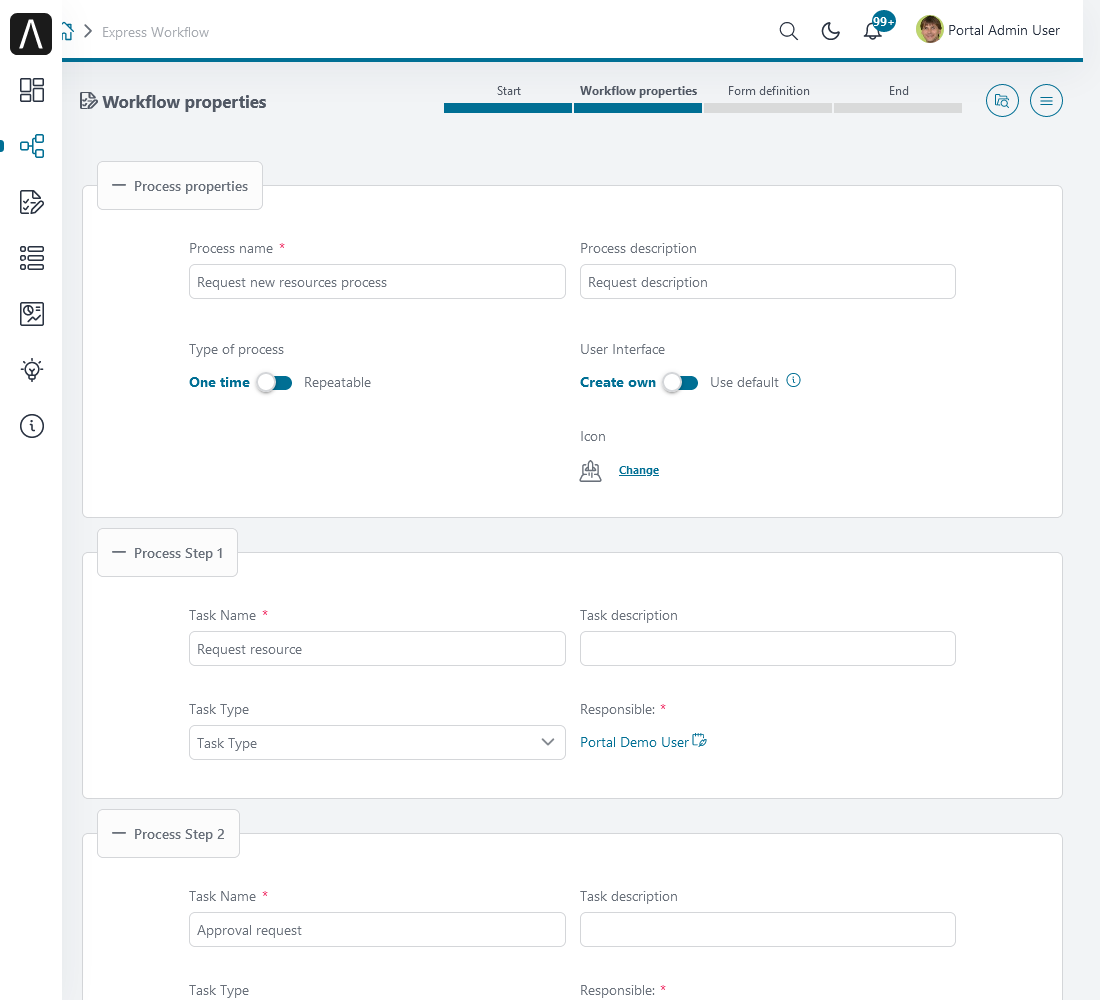Click the 'Create own' label text
Image resolution: width=1100 pixels, height=1000 pixels.
click(x=618, y=382)
